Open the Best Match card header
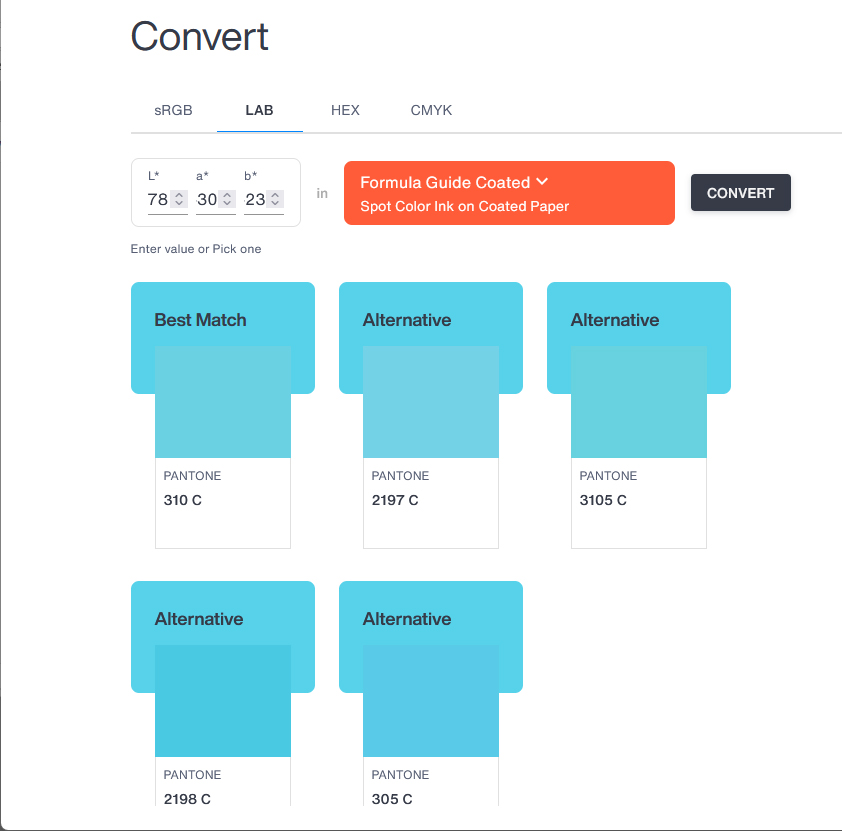 point(200,320)
